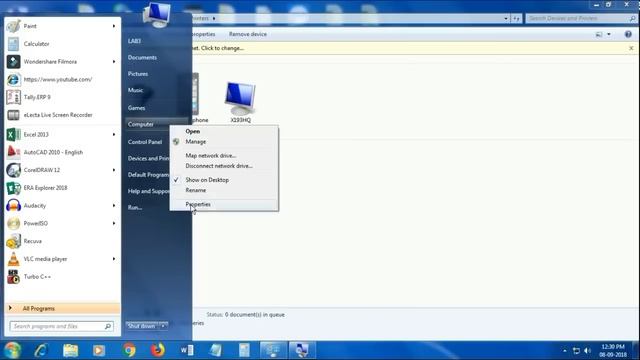Open AutoCAD 2010 - English
The image size is (640, 360).
(62, 152)
